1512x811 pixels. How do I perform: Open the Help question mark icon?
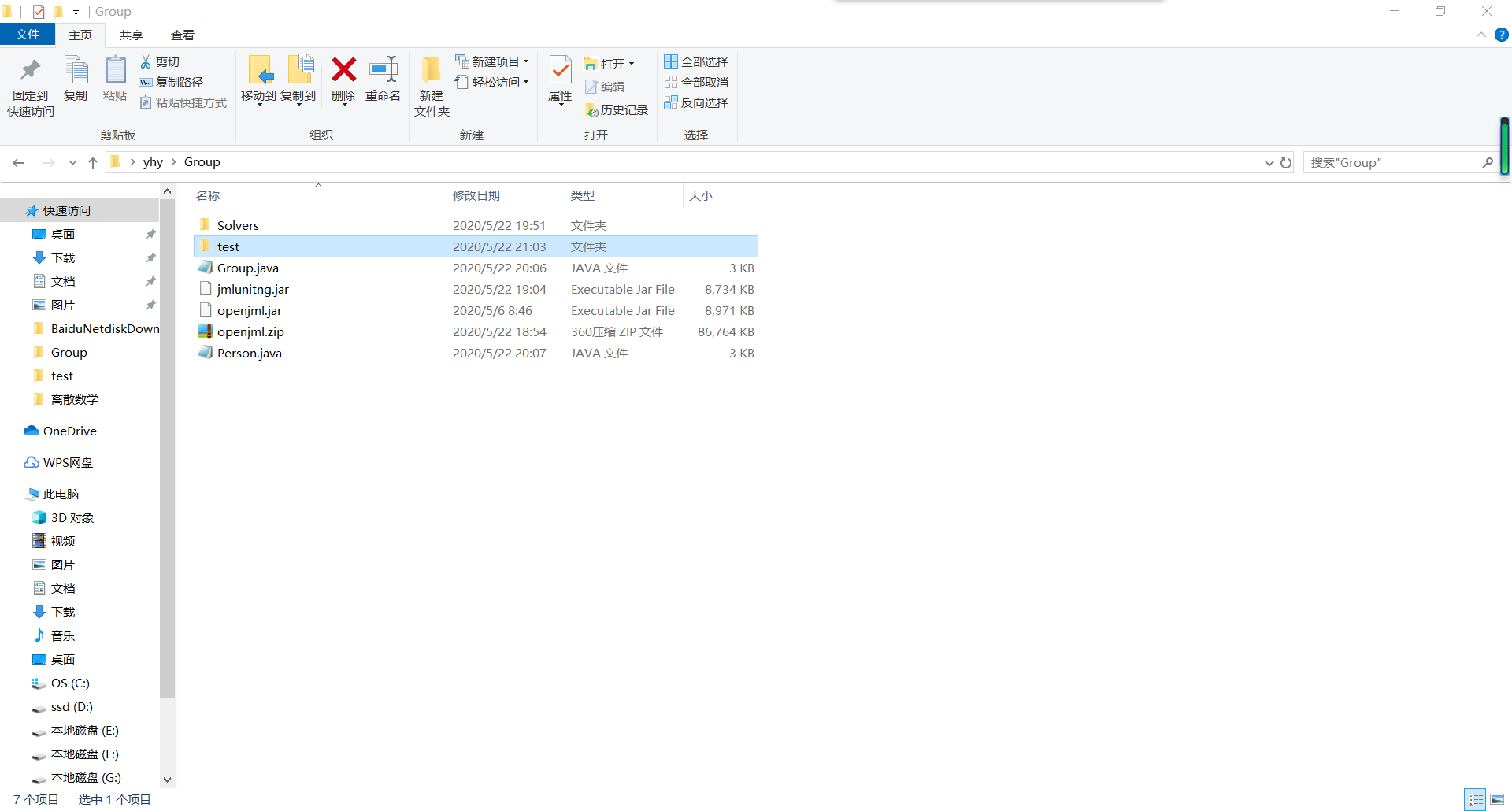point(1502,35)
